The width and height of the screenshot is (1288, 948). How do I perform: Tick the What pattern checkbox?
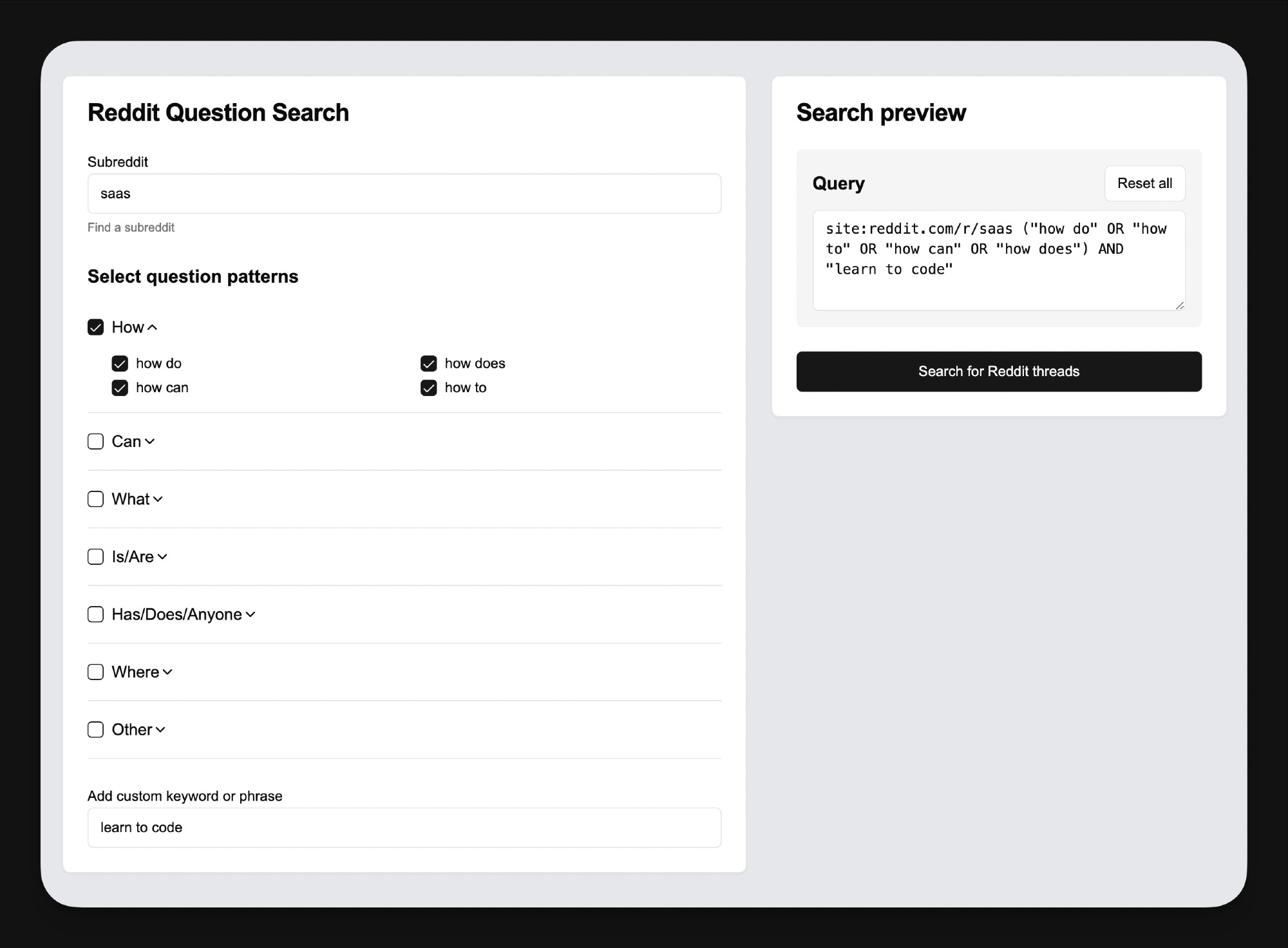tap(95, 499)
